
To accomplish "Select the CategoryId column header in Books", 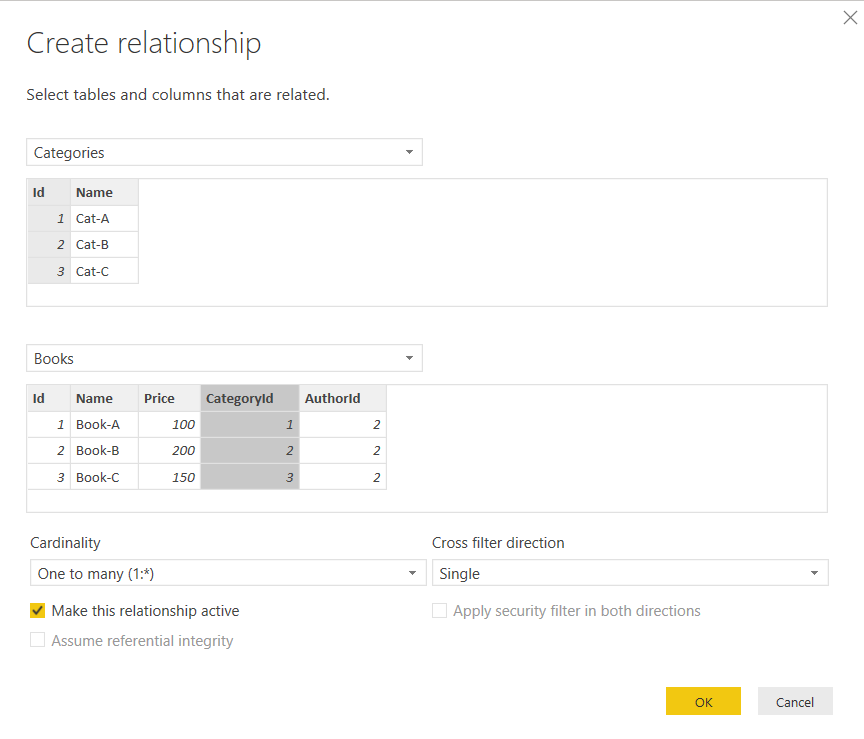I will coord(239,398).
